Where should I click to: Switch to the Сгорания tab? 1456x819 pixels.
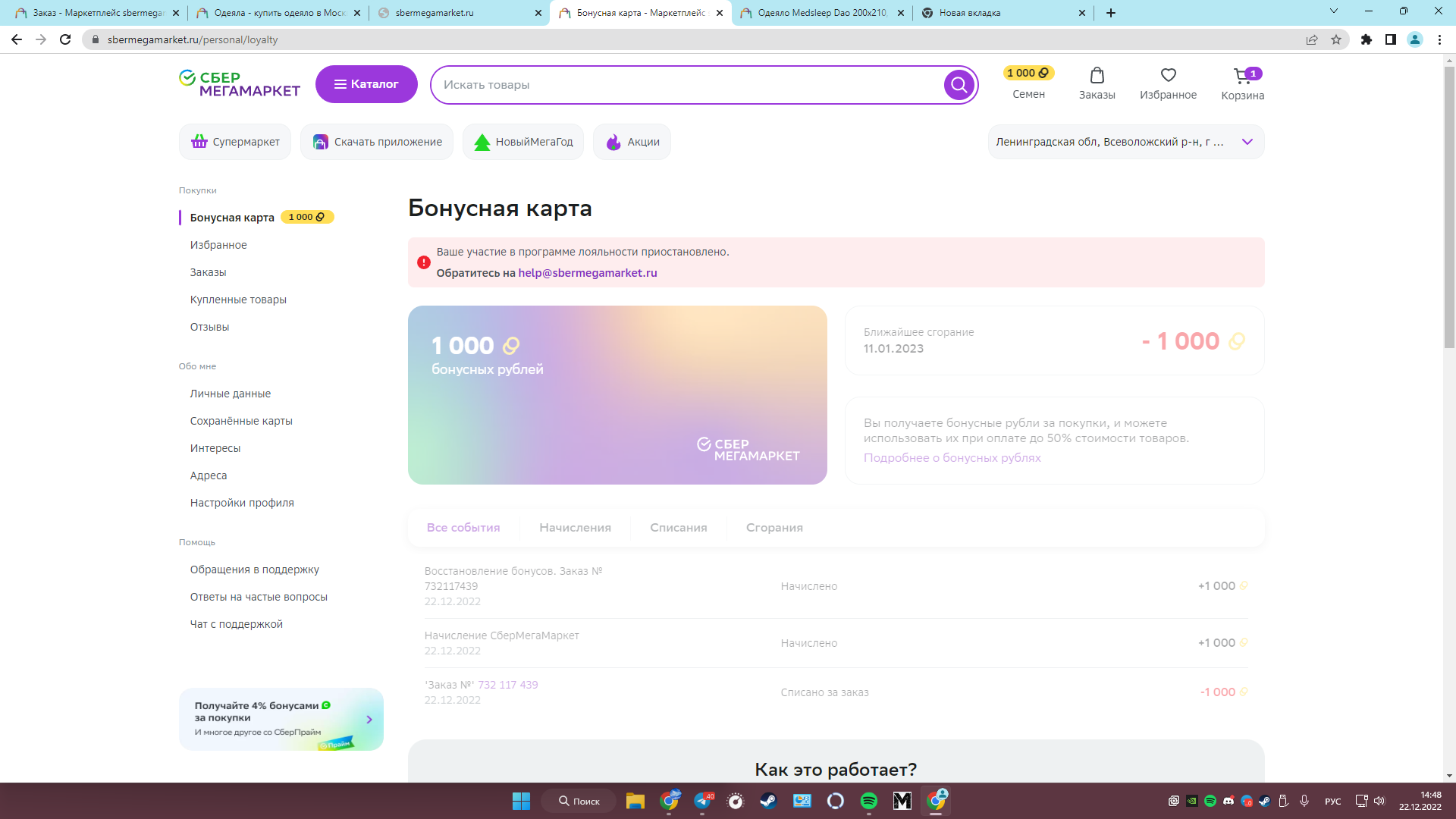click(x=774, y=528)
